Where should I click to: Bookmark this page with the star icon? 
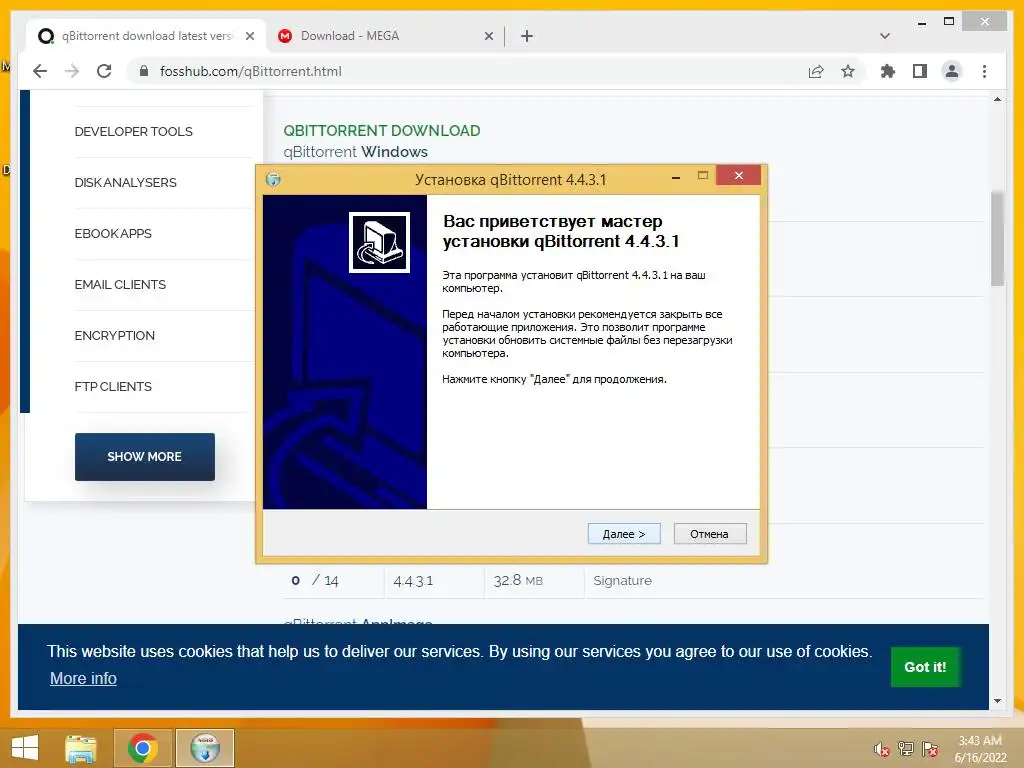[848, 71]
